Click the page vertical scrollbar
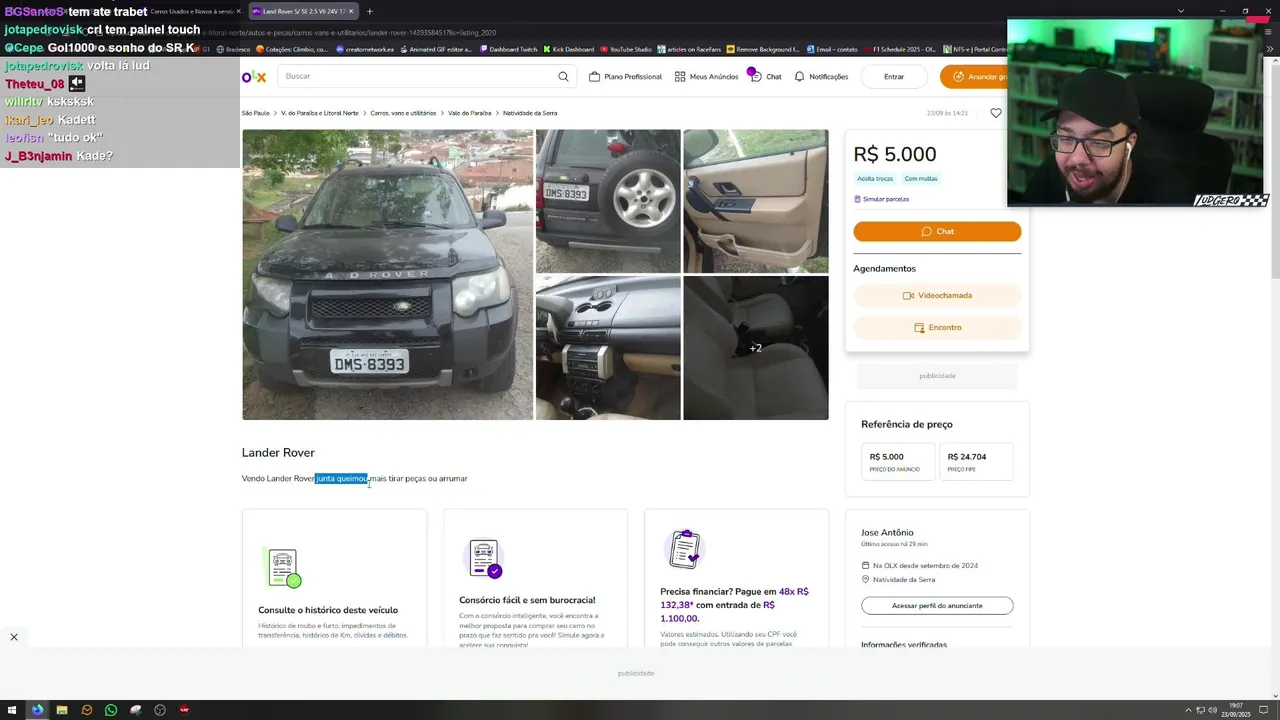This screenshot has width=1280, height=720. coord(1274,170)
